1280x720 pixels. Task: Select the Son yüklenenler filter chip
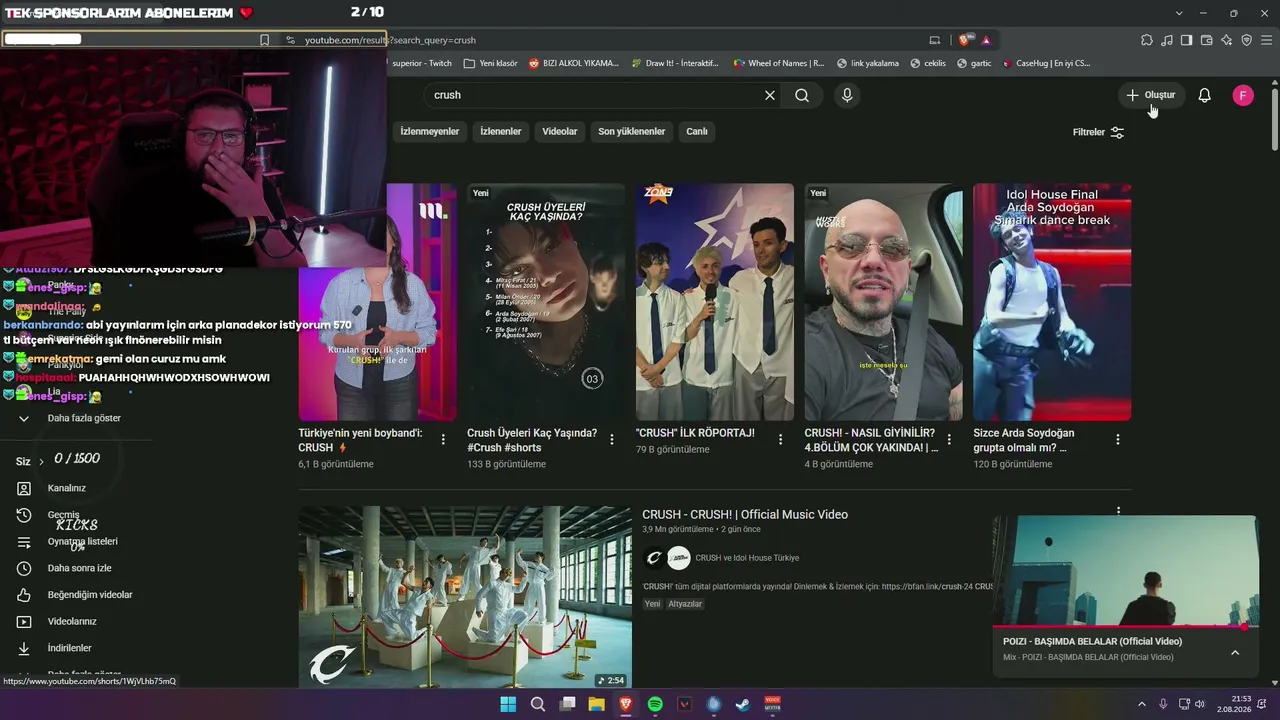pyautogui.click(x=632, y=131)
